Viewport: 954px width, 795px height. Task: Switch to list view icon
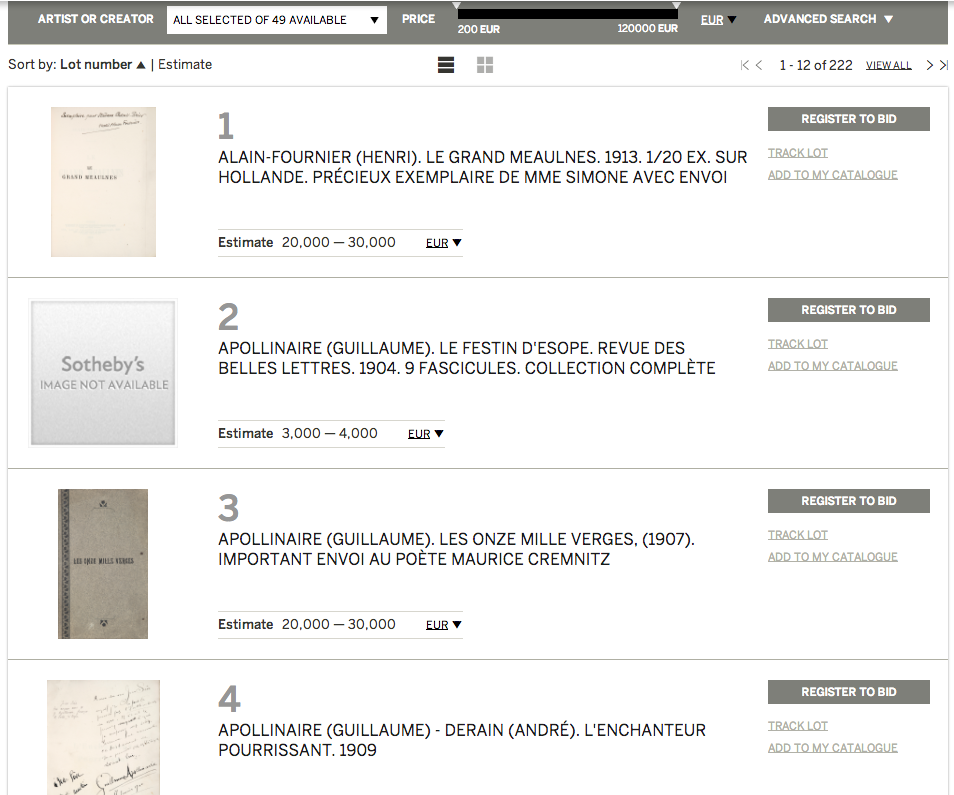pos(446,65)
